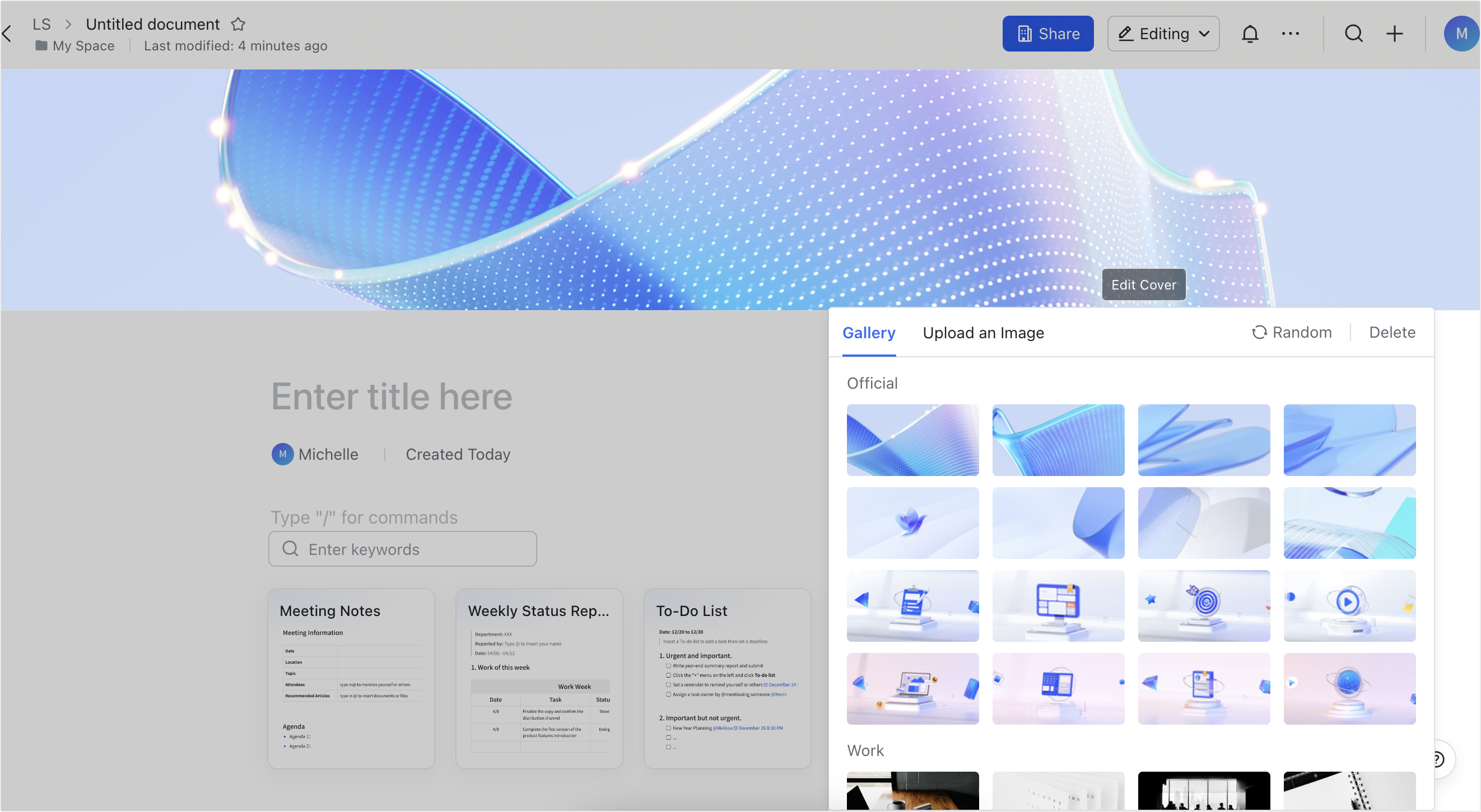Viewport: 1481px width, 812px height.
Task: Click inside the Enter keywords search field
Action: tap(402, 549)
